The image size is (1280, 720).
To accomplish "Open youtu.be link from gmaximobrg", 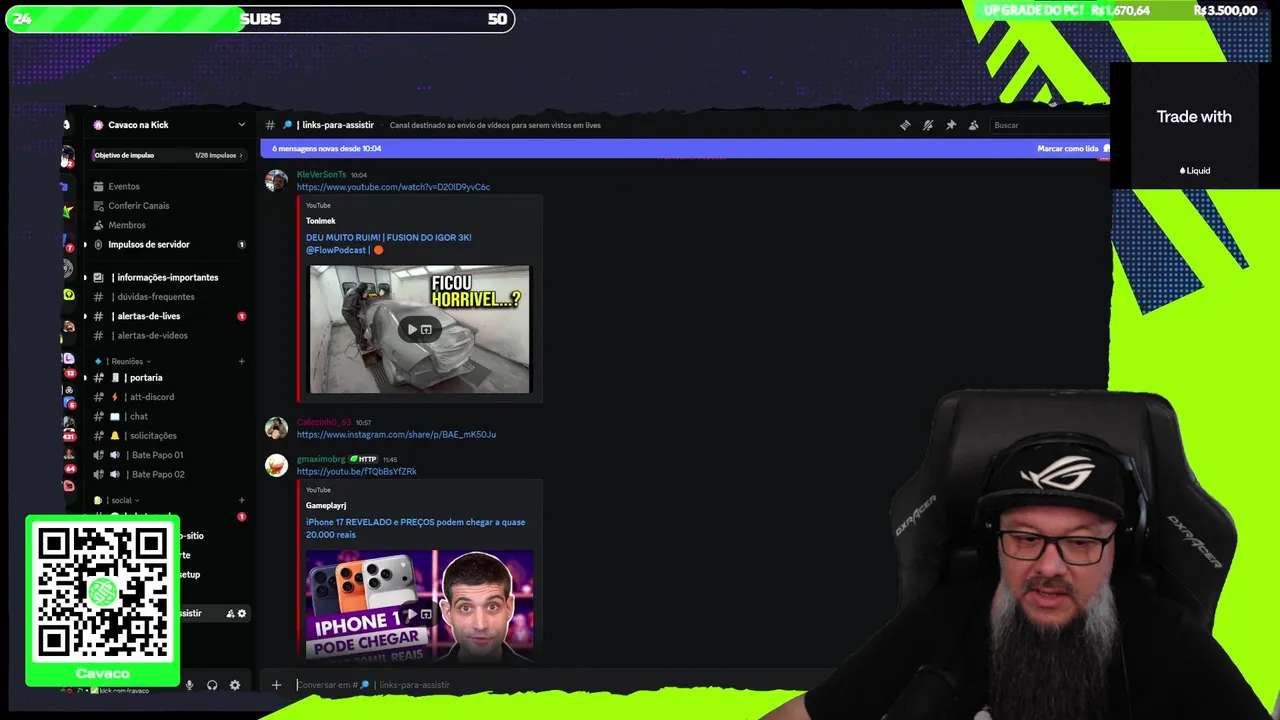I will [x=356, y=471].
